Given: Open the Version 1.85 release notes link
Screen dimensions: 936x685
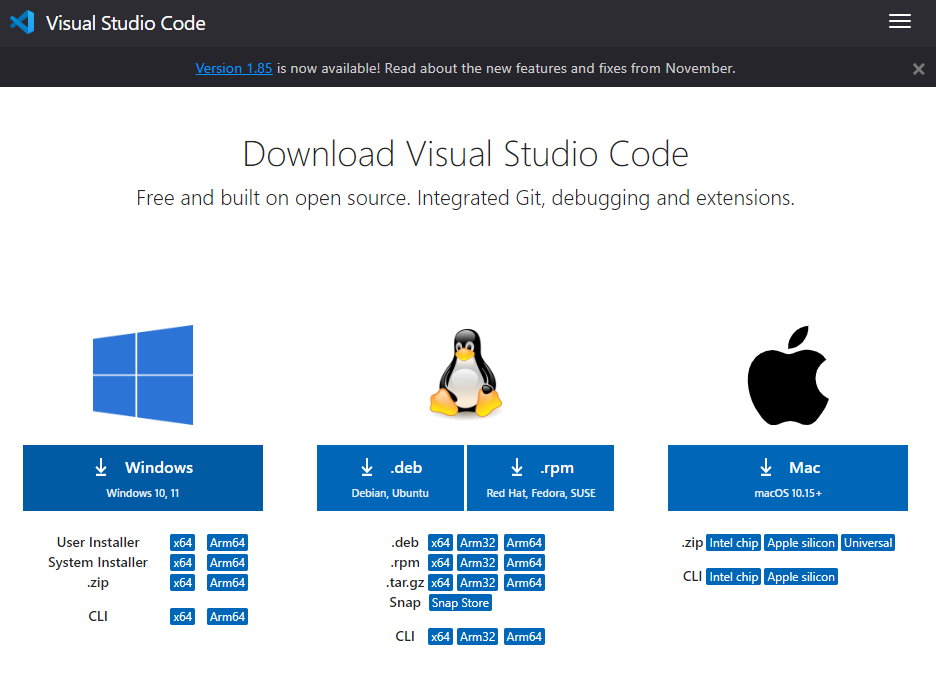Looking at the screenshot, I should click(x=234, y=68).
